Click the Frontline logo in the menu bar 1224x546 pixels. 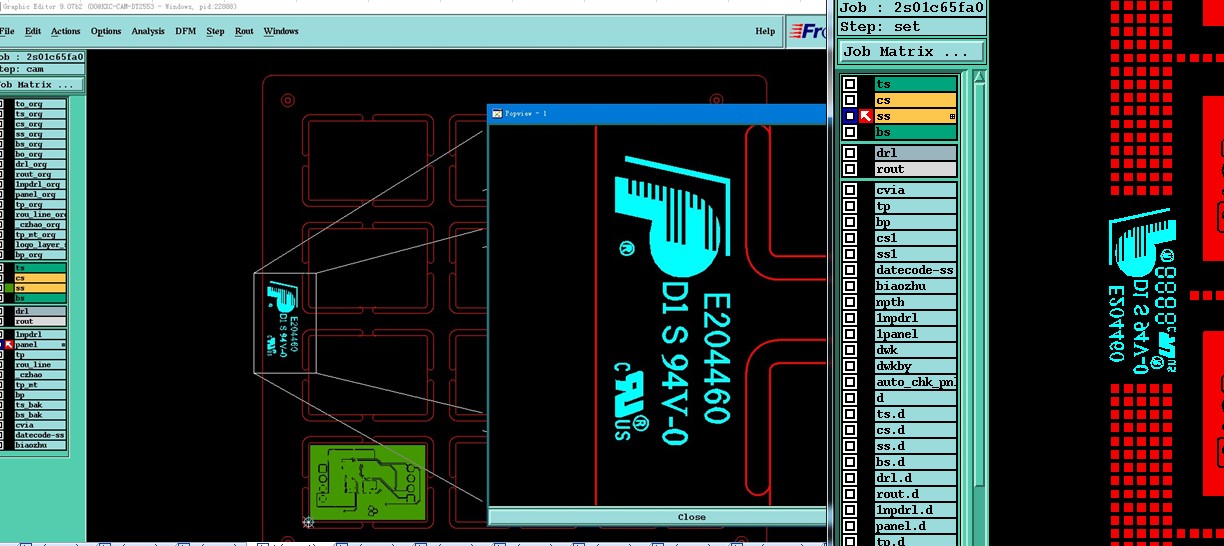coord(808,31)
